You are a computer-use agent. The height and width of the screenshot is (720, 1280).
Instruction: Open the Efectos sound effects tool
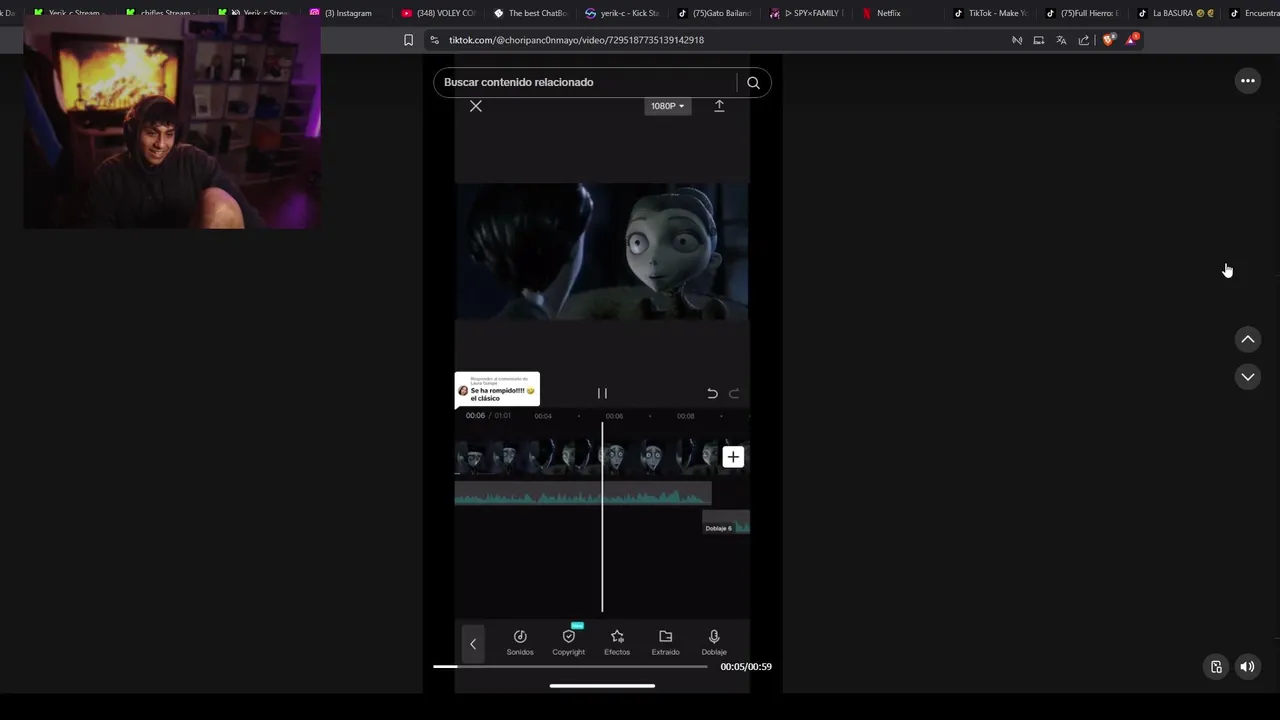click(x=617, y=642)
